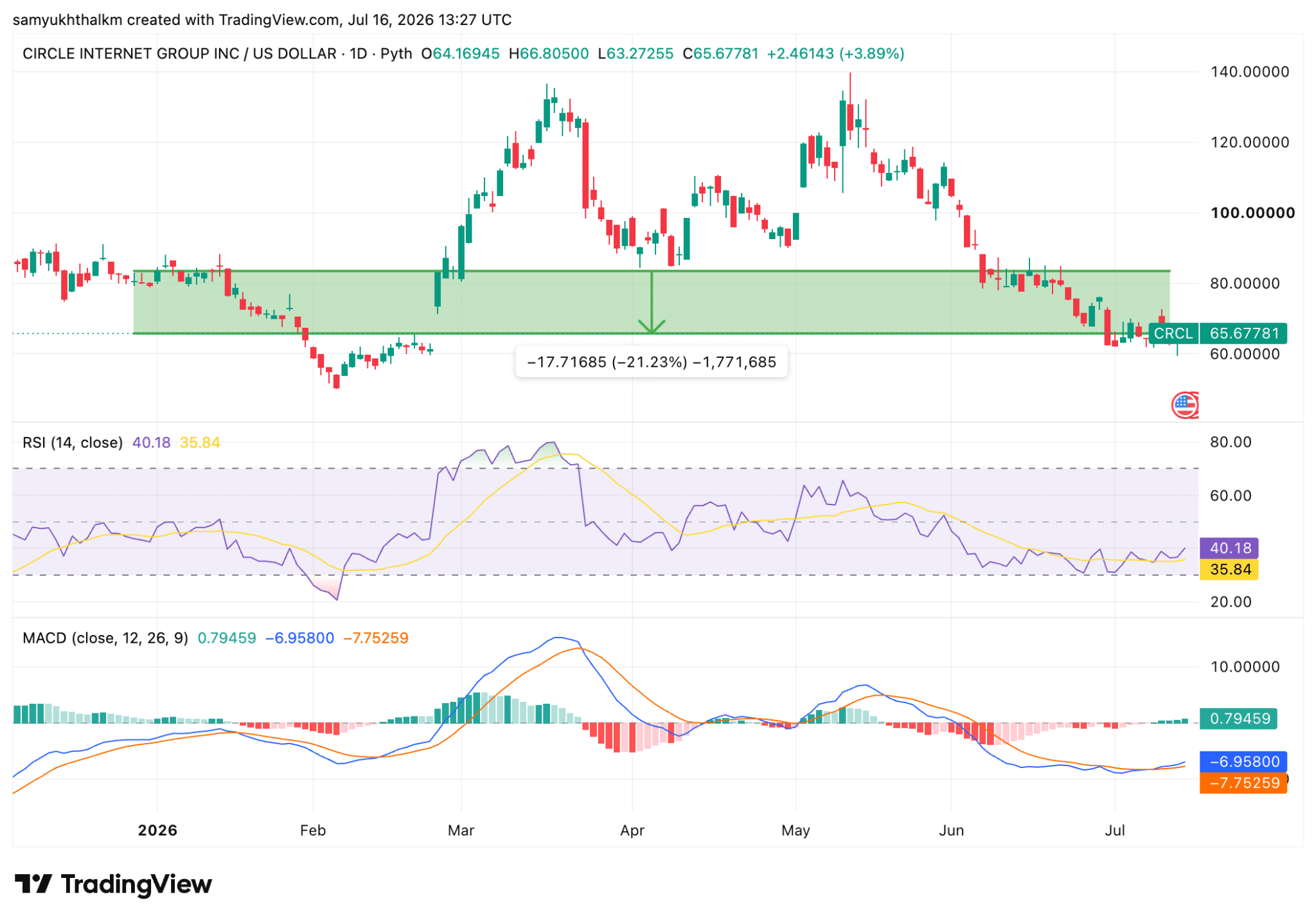Click the RSI average 35.84 yellow label

click(x=1229, y=569)
